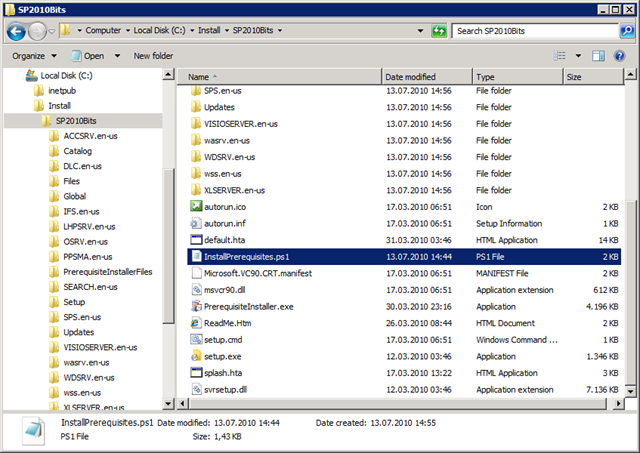Open the address bar history dropdown
Viewport: 640px width, 453px height.
pyautogui.click(x=420, y=31)
